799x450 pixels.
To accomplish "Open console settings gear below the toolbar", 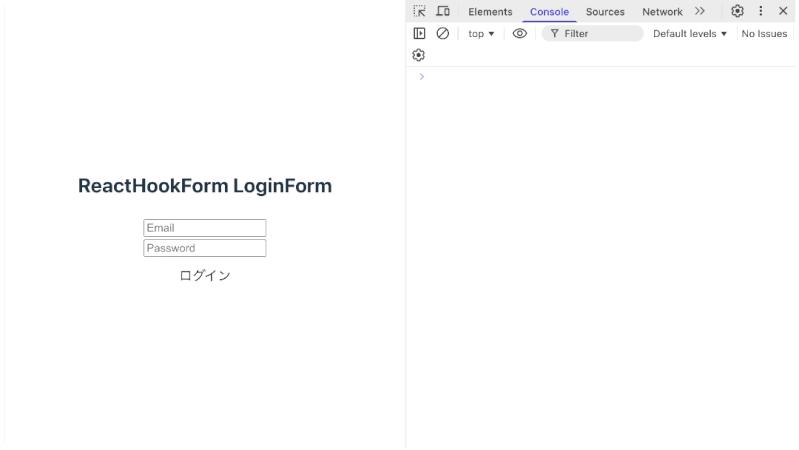I will (419, 55).
